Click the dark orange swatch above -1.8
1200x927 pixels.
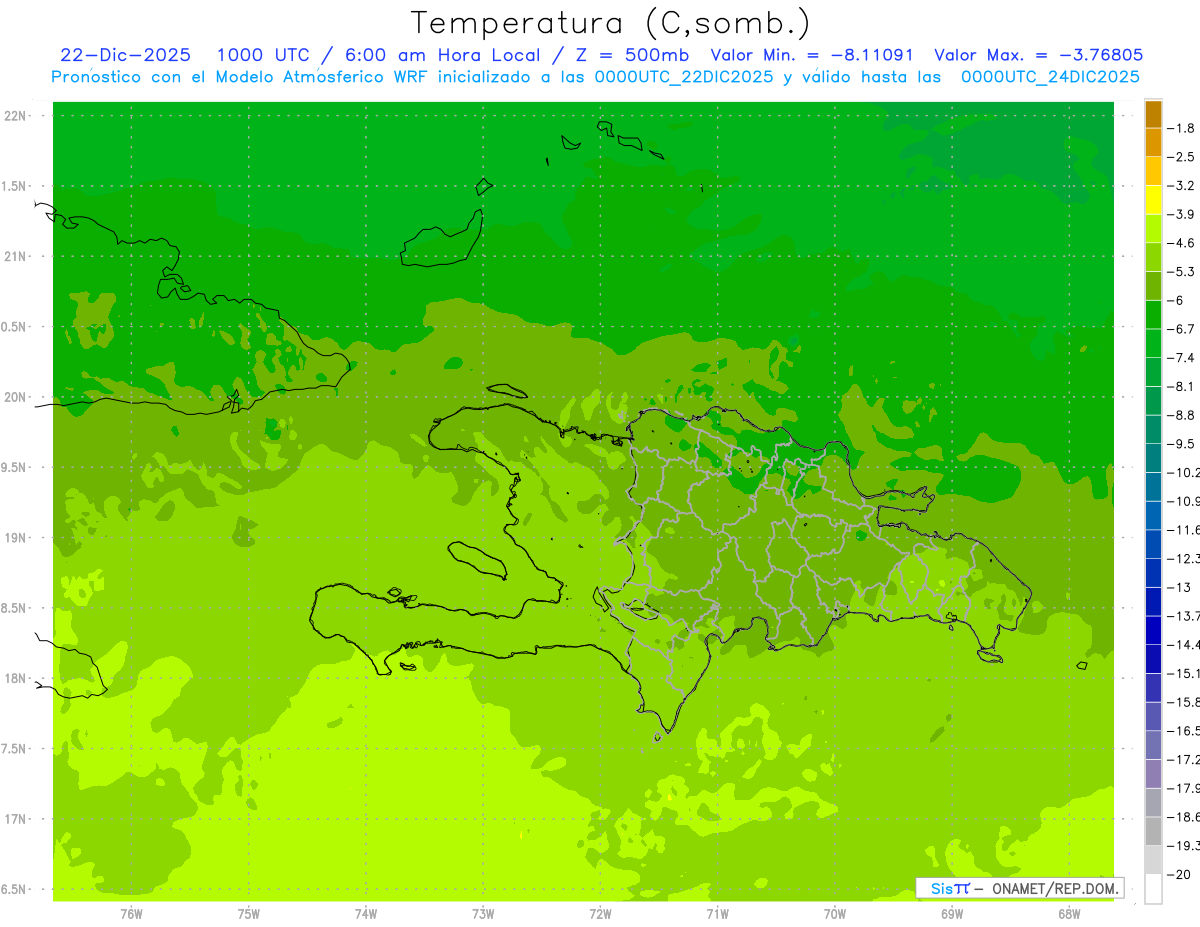click(x=1153, y=114)
